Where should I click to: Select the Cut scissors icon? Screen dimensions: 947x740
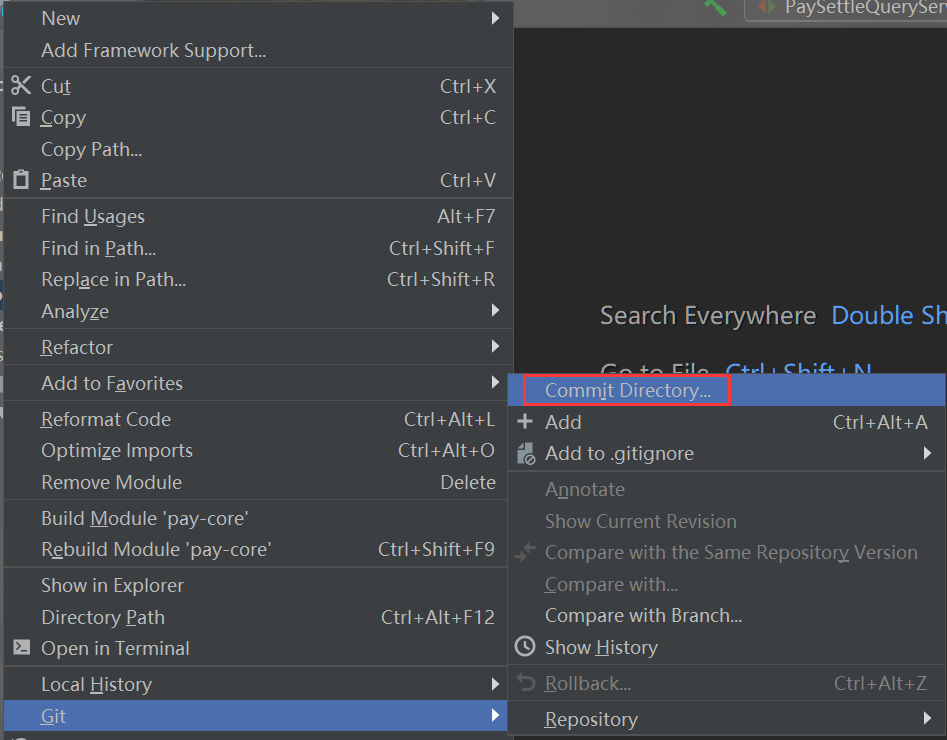coord(21,86)
